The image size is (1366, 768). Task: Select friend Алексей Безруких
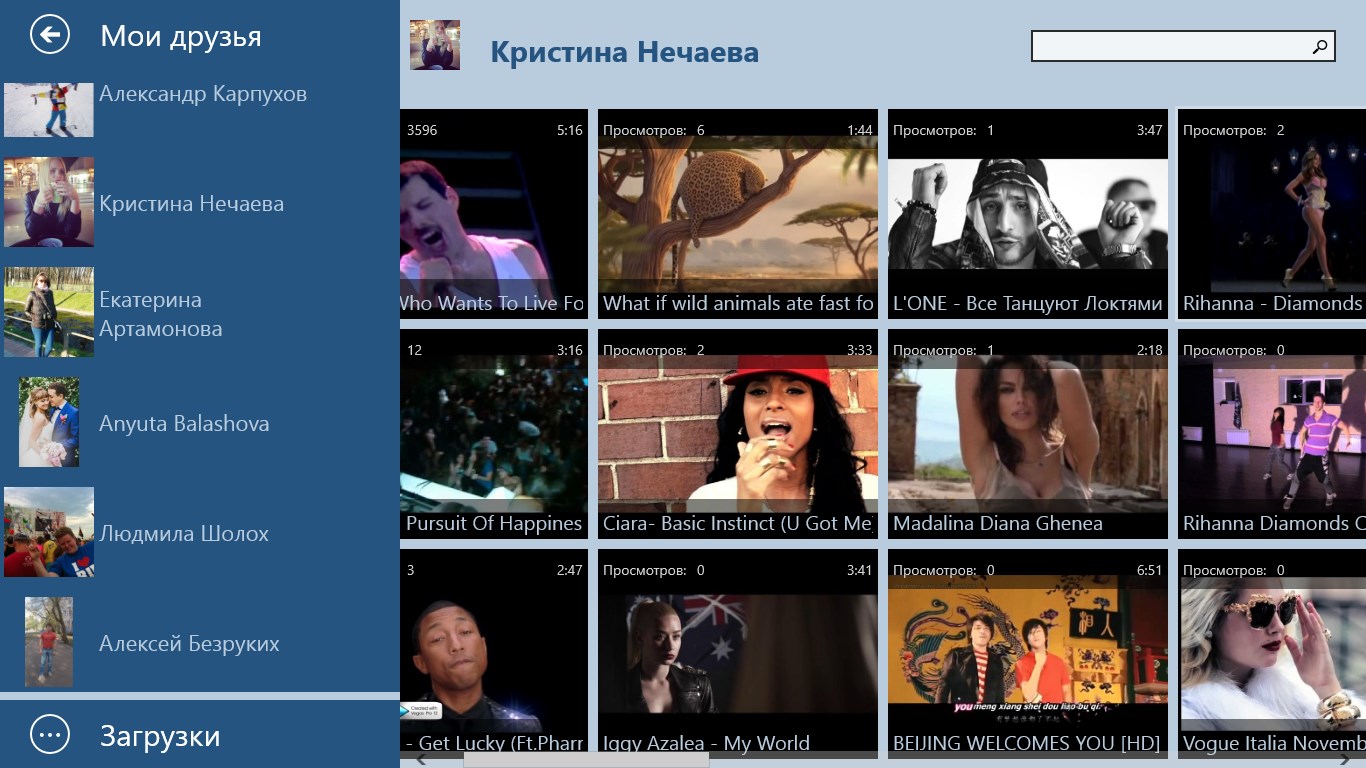[x=200, y=642]
